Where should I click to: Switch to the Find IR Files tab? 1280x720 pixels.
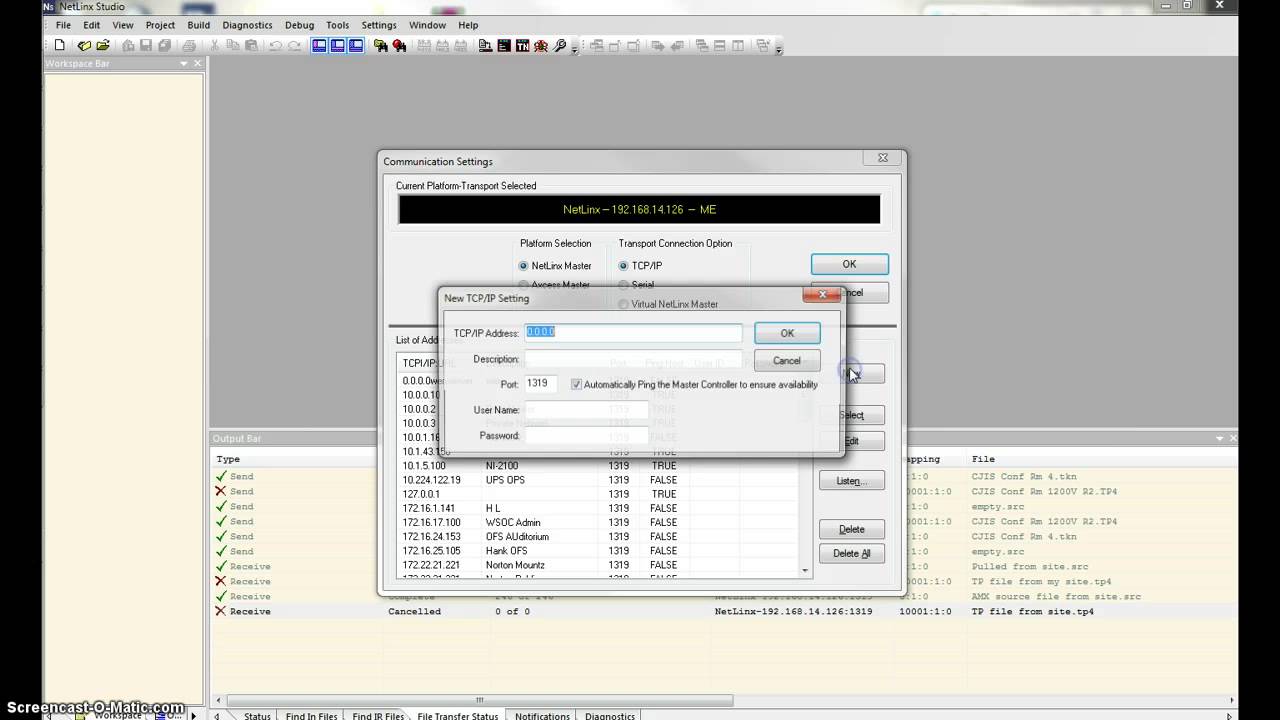(378, 716)
